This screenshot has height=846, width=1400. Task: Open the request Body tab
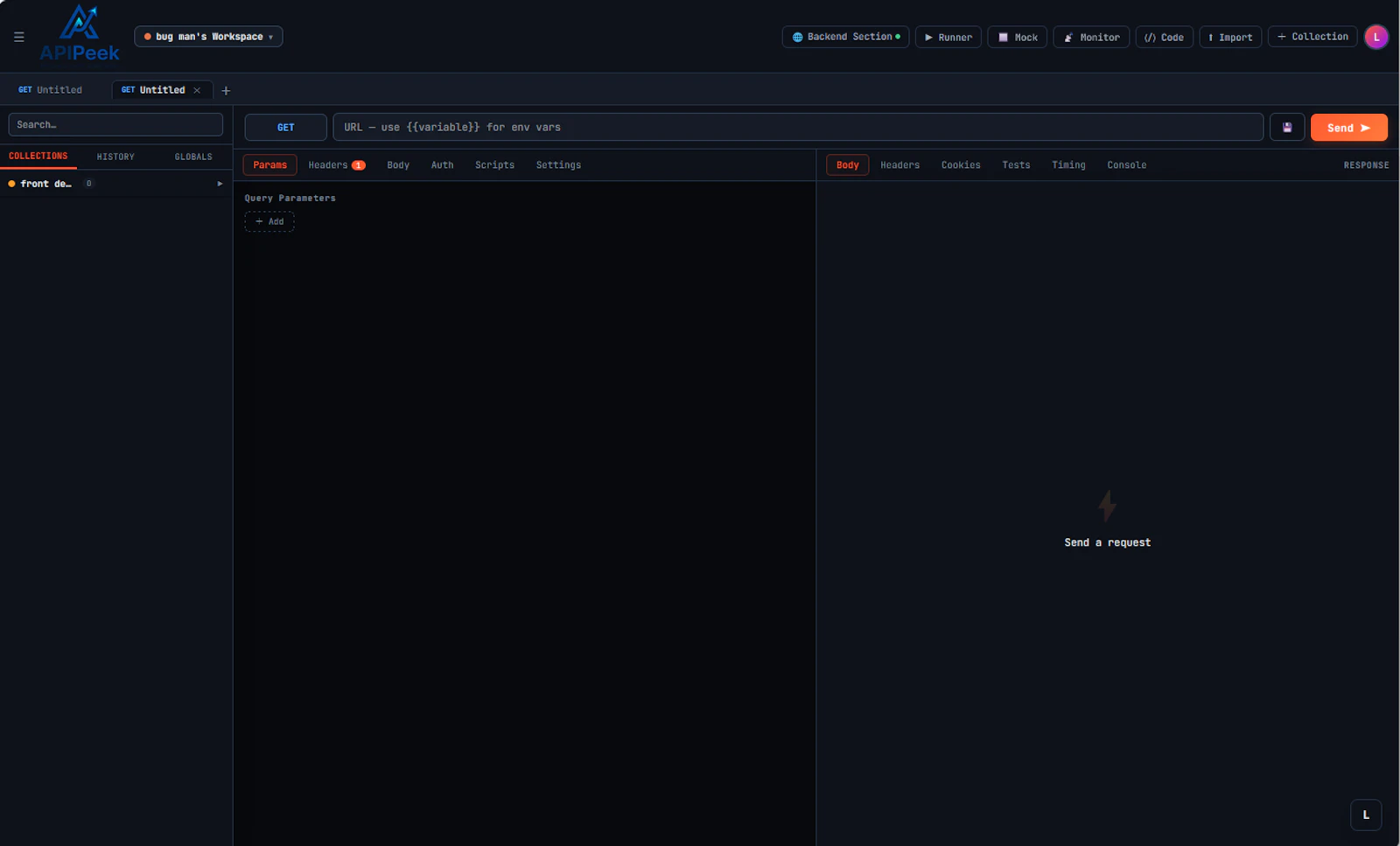(398, 164)
